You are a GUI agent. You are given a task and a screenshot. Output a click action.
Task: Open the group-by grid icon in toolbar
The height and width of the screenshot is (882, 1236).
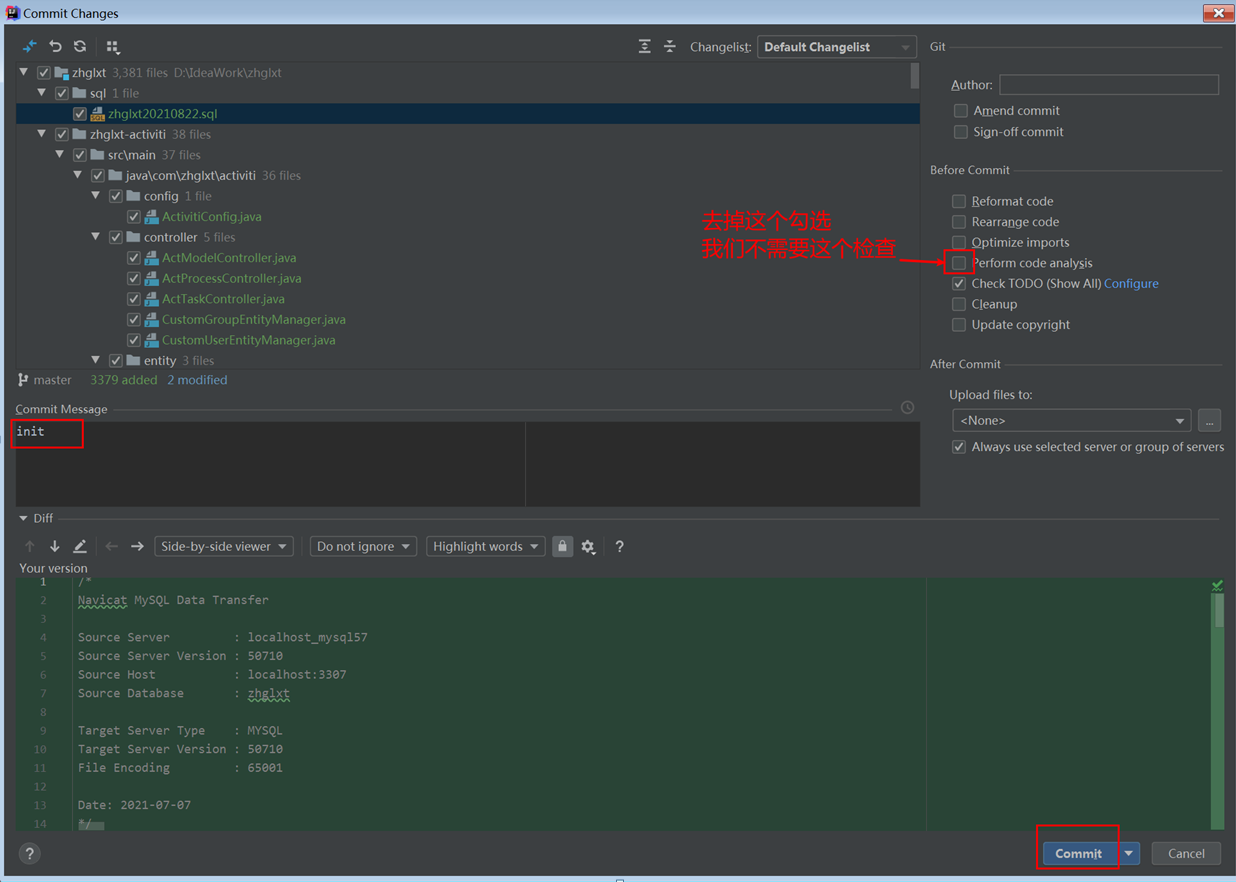click(x=112, y=46)
